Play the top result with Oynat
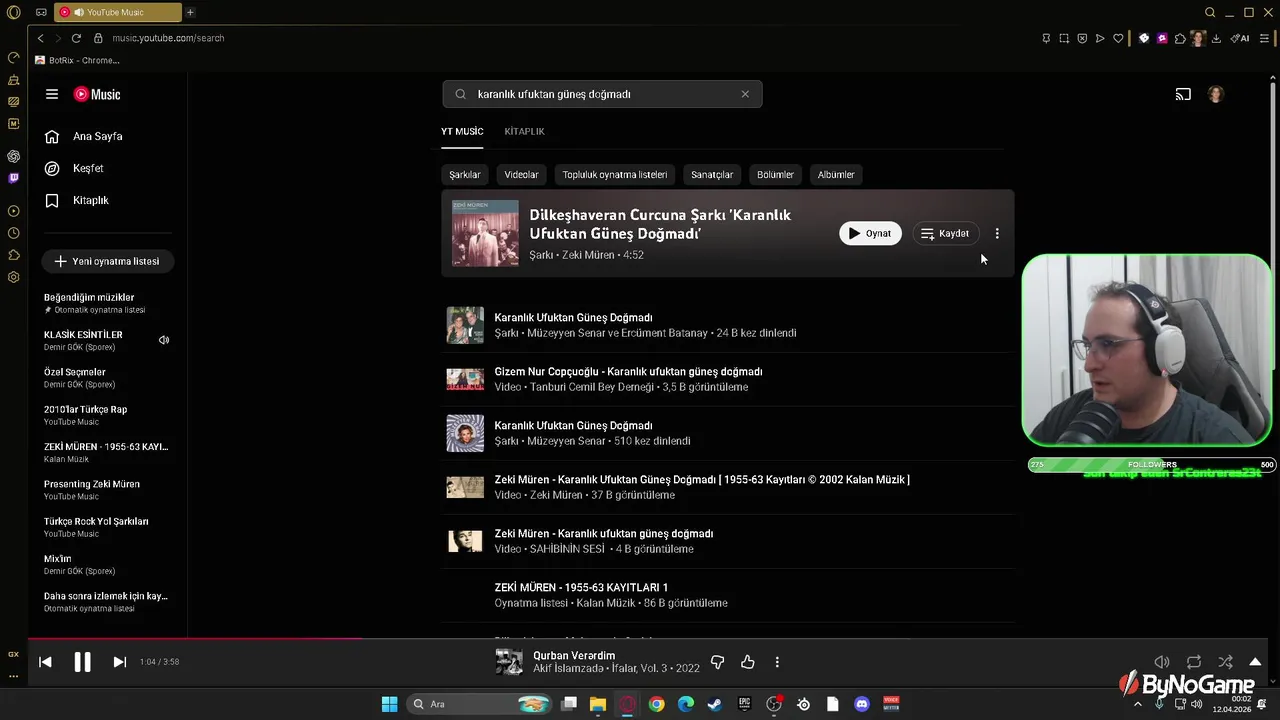This screenshot has height=720, width=1280. pos(870,233)
